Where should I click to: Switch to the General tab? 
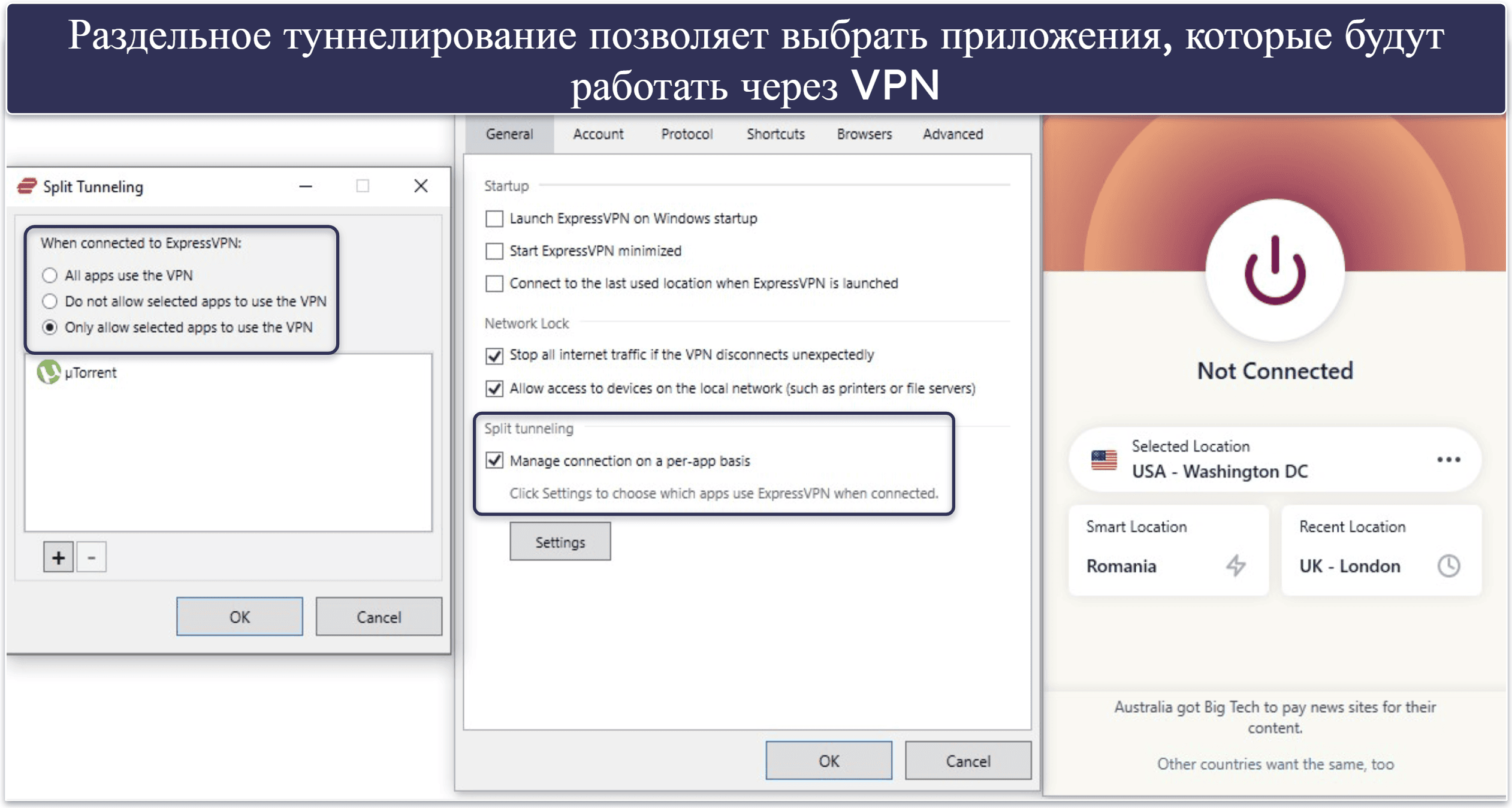tap(509, 134)
